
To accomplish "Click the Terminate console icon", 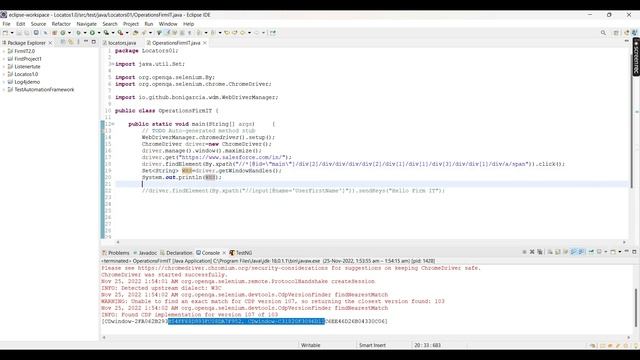I will tap(524, 252).
